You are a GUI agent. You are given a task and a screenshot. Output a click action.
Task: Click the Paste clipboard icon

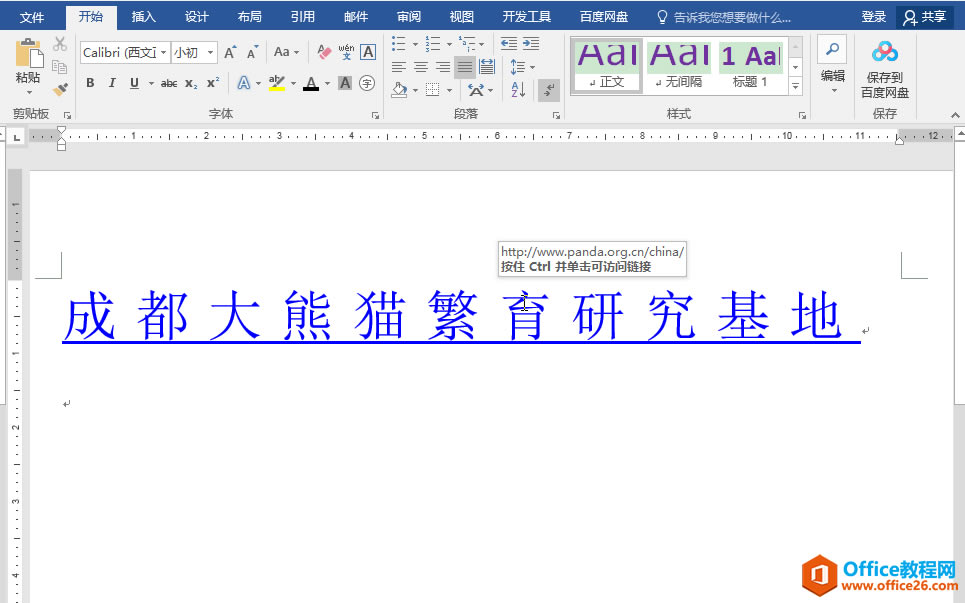coord(28,54)
